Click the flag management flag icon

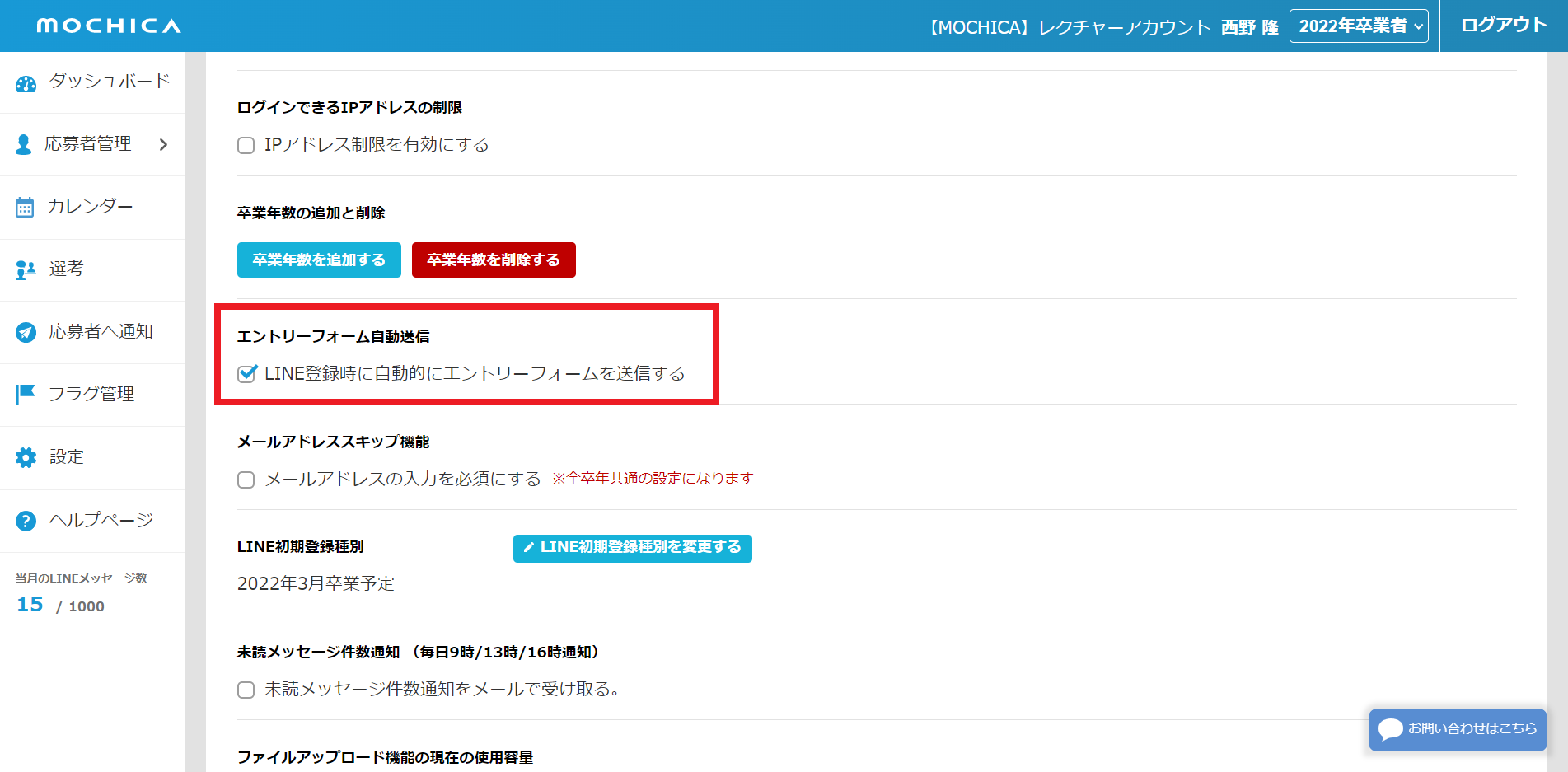[x=26, y=395]
